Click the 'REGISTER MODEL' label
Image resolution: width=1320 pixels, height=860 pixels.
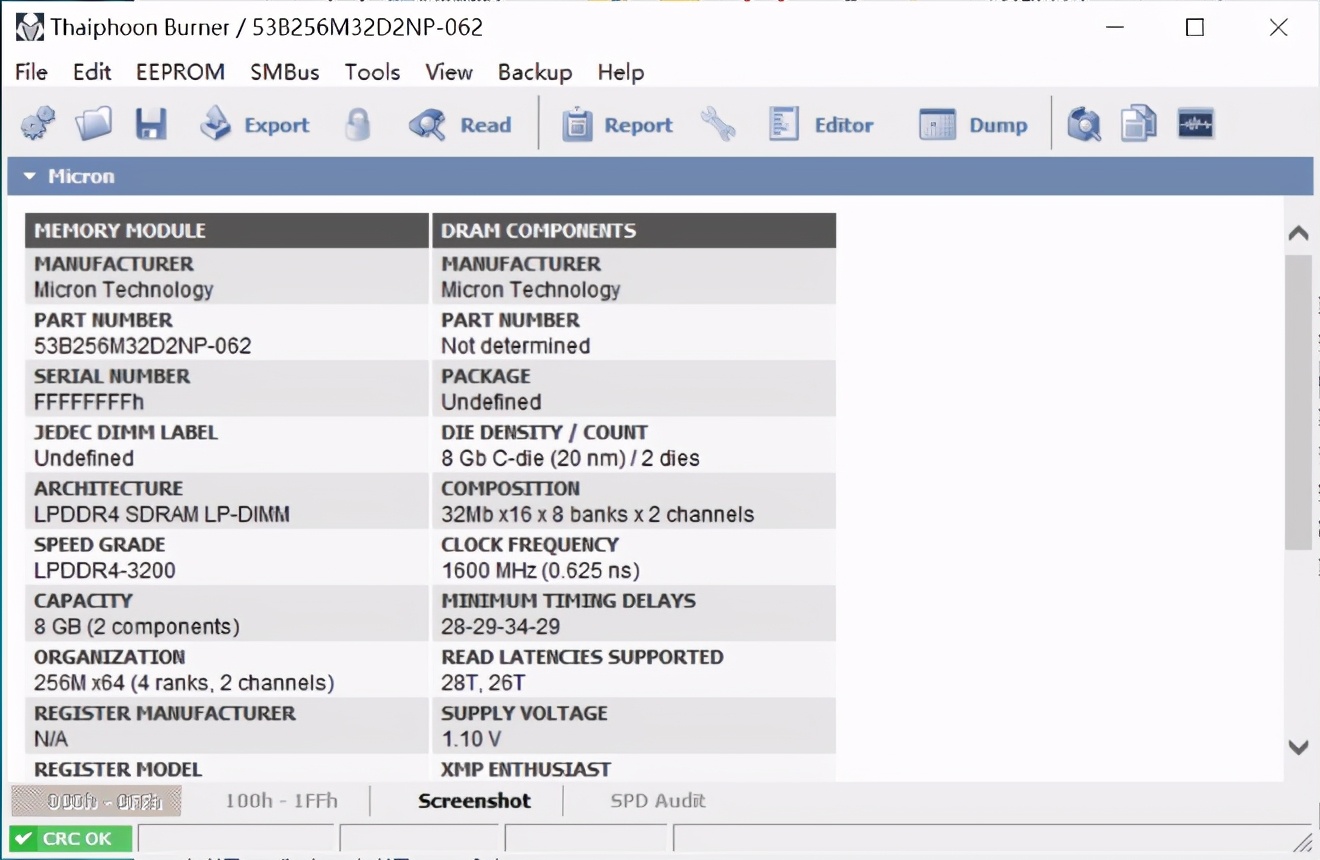[x=118, y=769]
